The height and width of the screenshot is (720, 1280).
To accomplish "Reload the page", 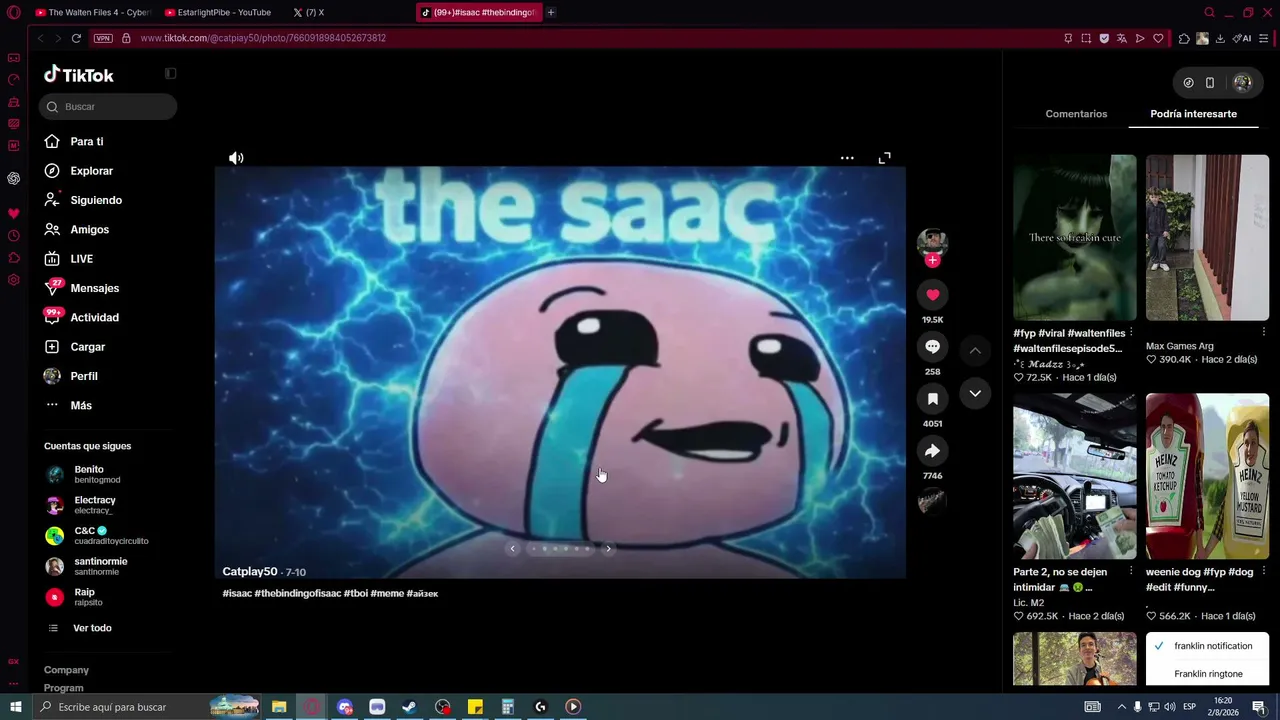I will click(76, 38).
